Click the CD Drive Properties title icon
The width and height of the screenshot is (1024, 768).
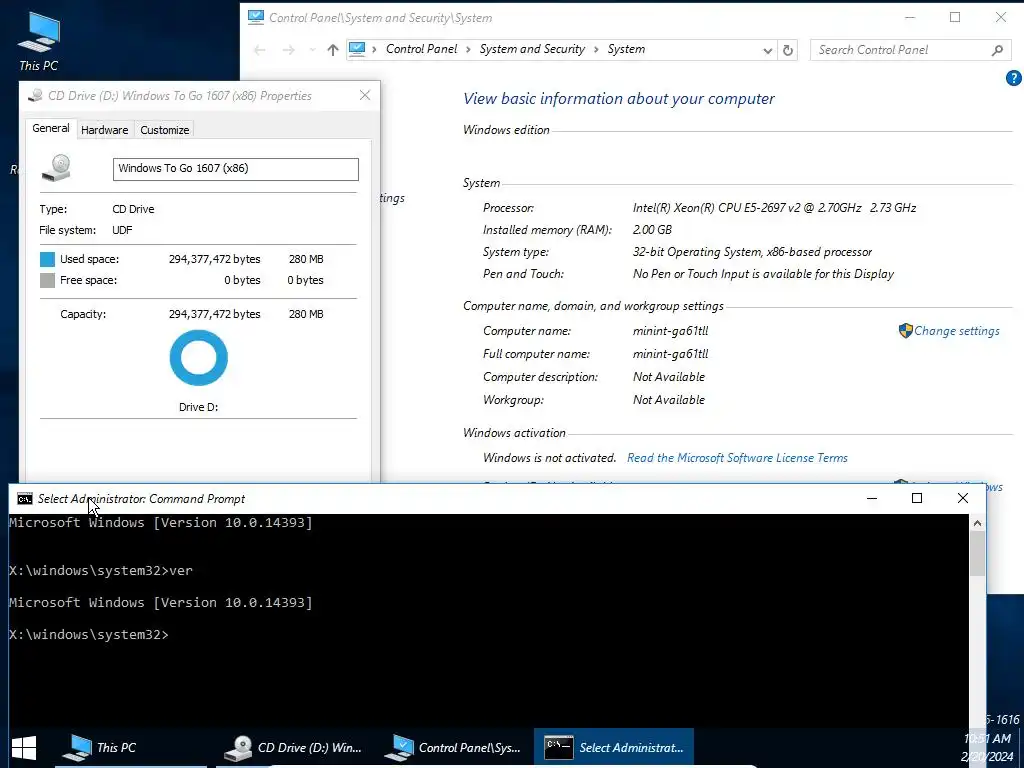click(x=35, y=96)
